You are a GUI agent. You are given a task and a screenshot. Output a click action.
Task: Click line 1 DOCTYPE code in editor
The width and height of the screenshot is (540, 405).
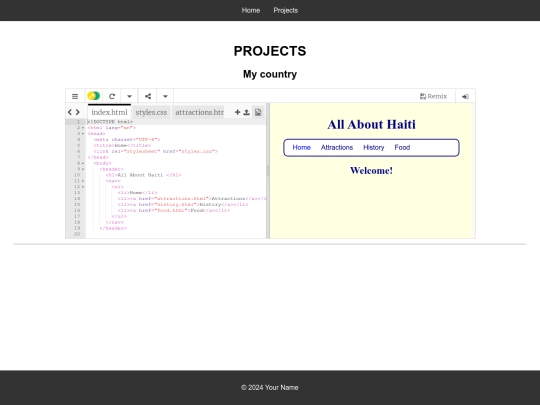110,122
